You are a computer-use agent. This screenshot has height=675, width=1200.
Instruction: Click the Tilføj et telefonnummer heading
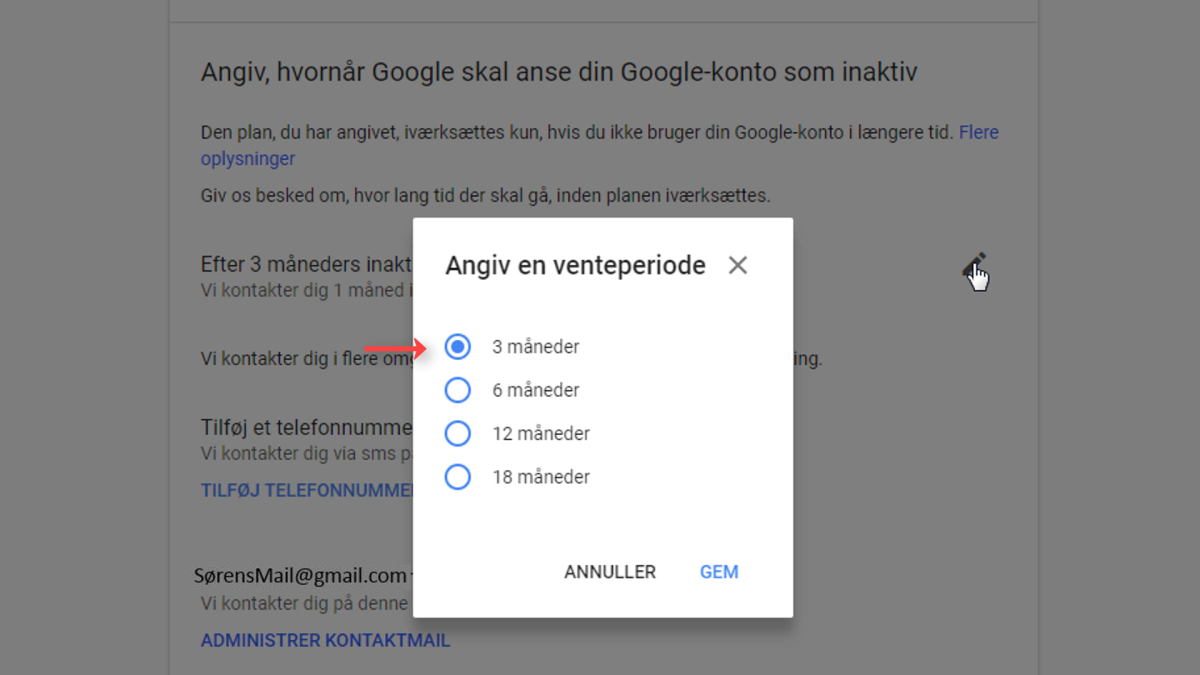[306, 428]
